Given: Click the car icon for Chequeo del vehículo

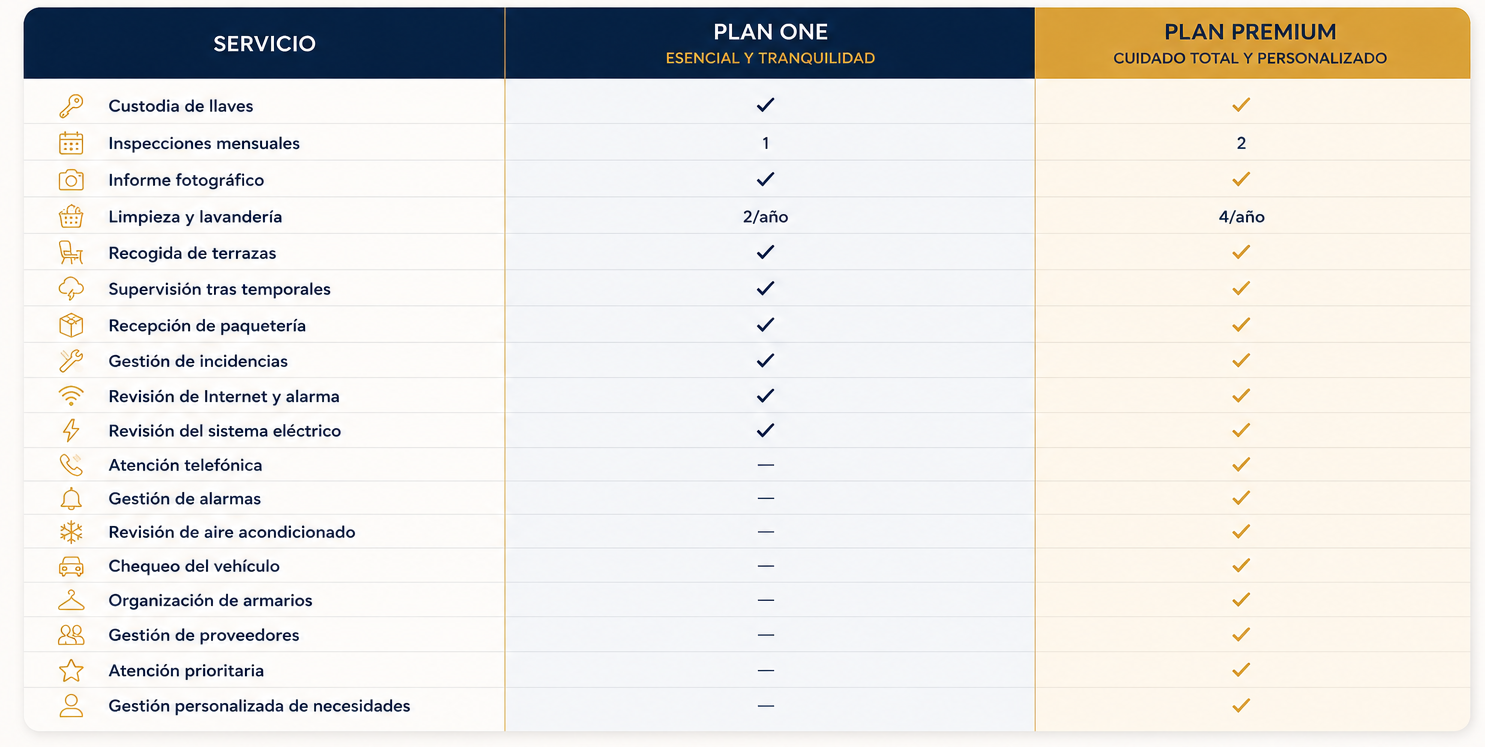Looking at the screenshot, I should 71,566.
